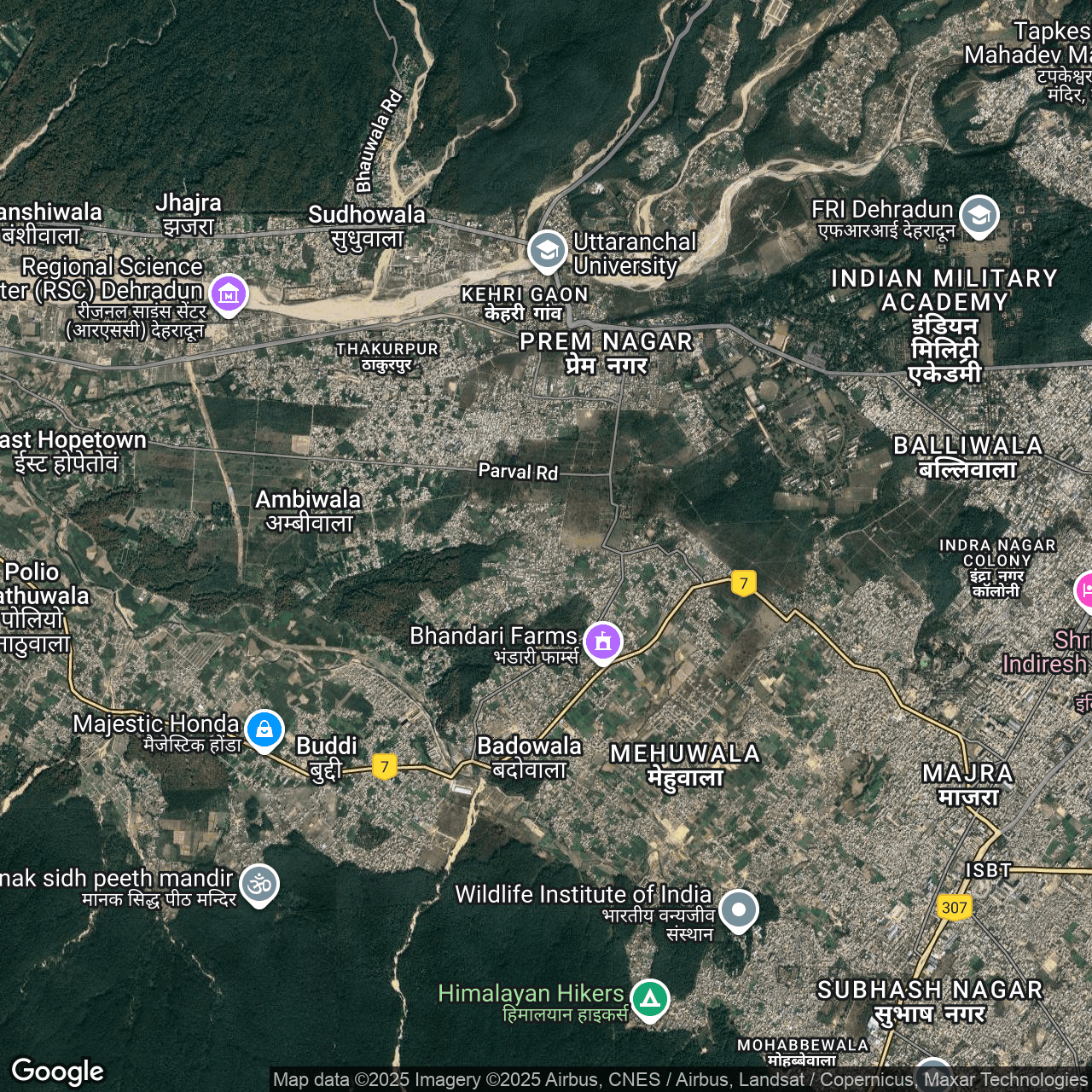
Task: Click the Google logo
Action: click(x=58, y=1071)
